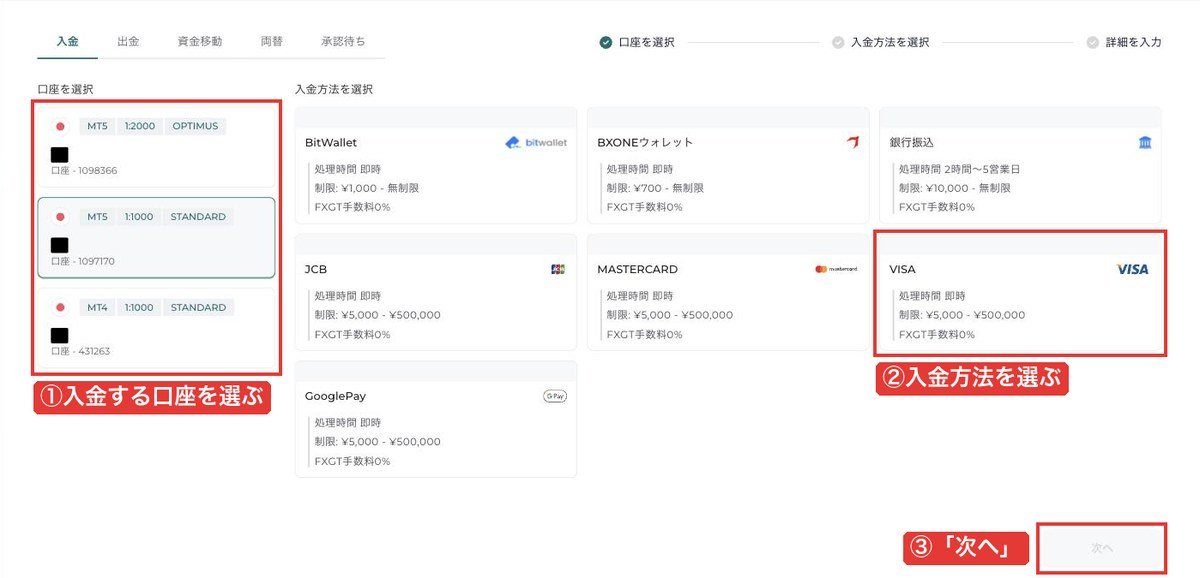Click the Mastercard logo
The width and height of the screenshot is (1200, 578).
pyautogui.click(x=836, y=269)
